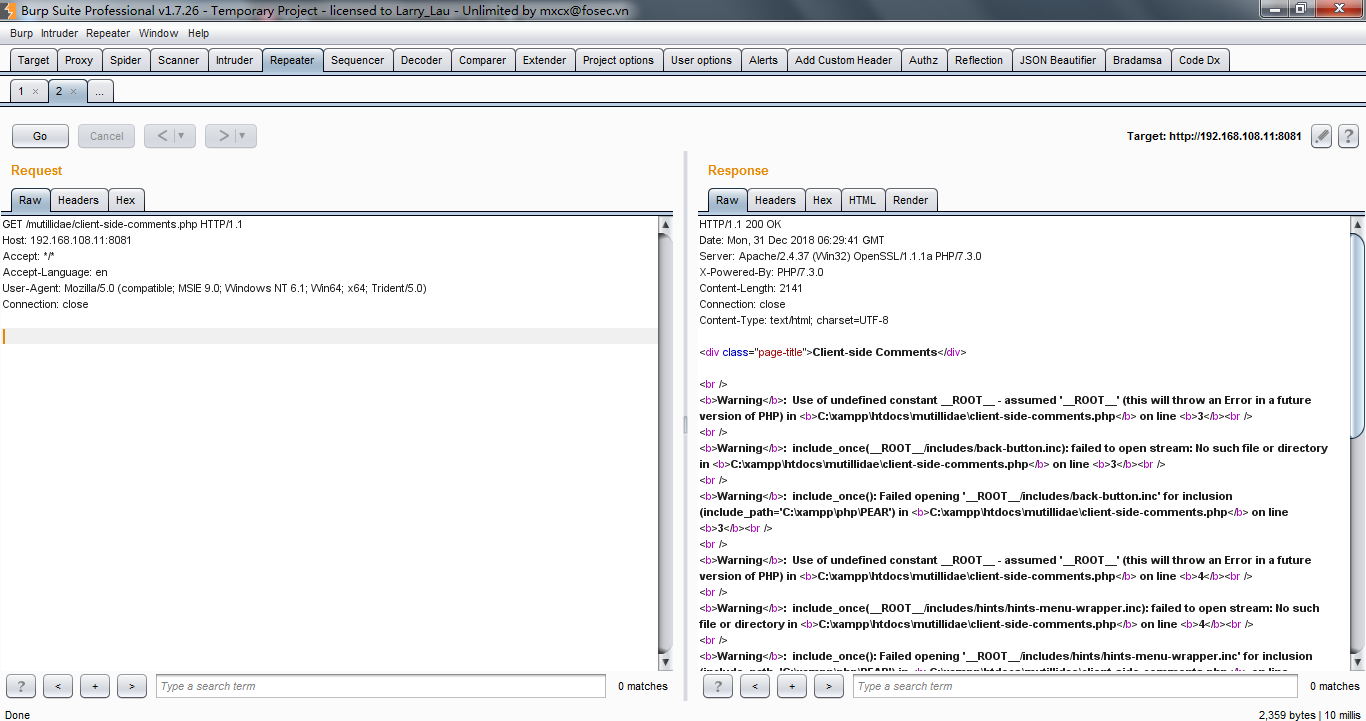The height and width of the screenshot is (721, 1366).
Task: Click the response vertical scrollbar thumb
Action: pos(1357,335)
